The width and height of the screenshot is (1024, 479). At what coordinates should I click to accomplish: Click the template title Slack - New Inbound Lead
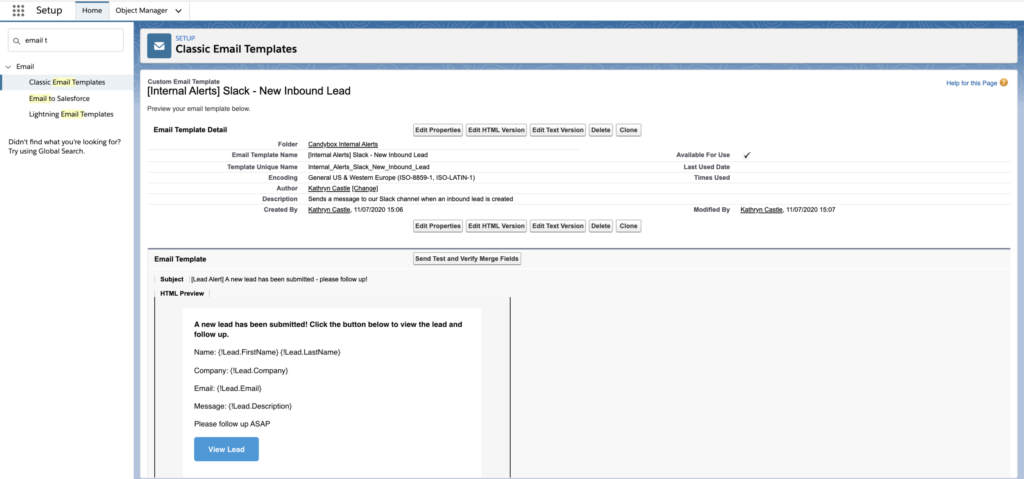tap(249, 91)
